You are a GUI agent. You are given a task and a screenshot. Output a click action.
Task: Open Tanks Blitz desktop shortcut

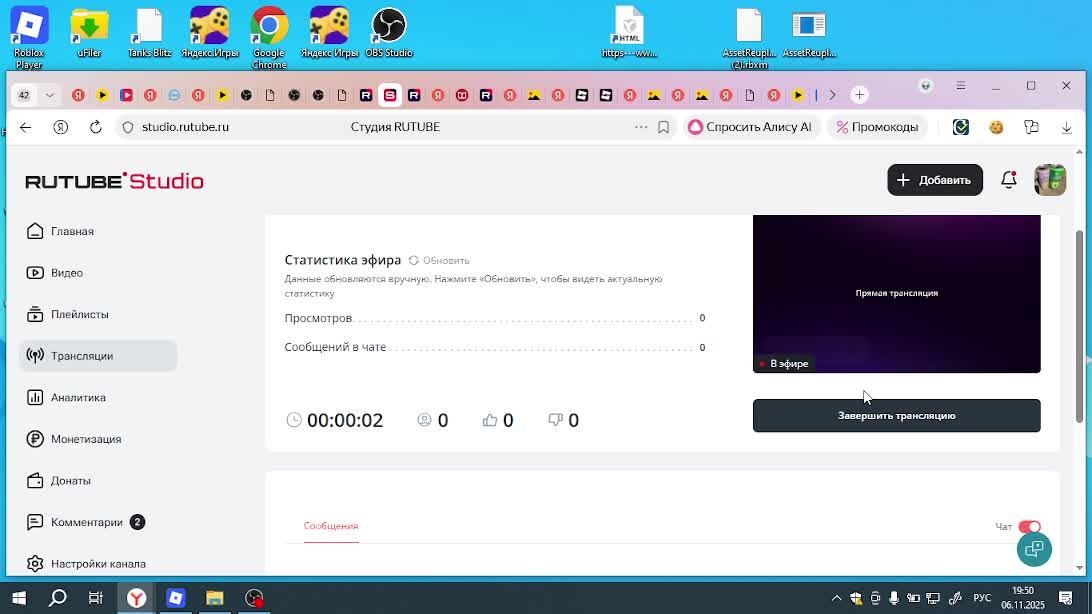pyautogui.click(x=149, y=33)
